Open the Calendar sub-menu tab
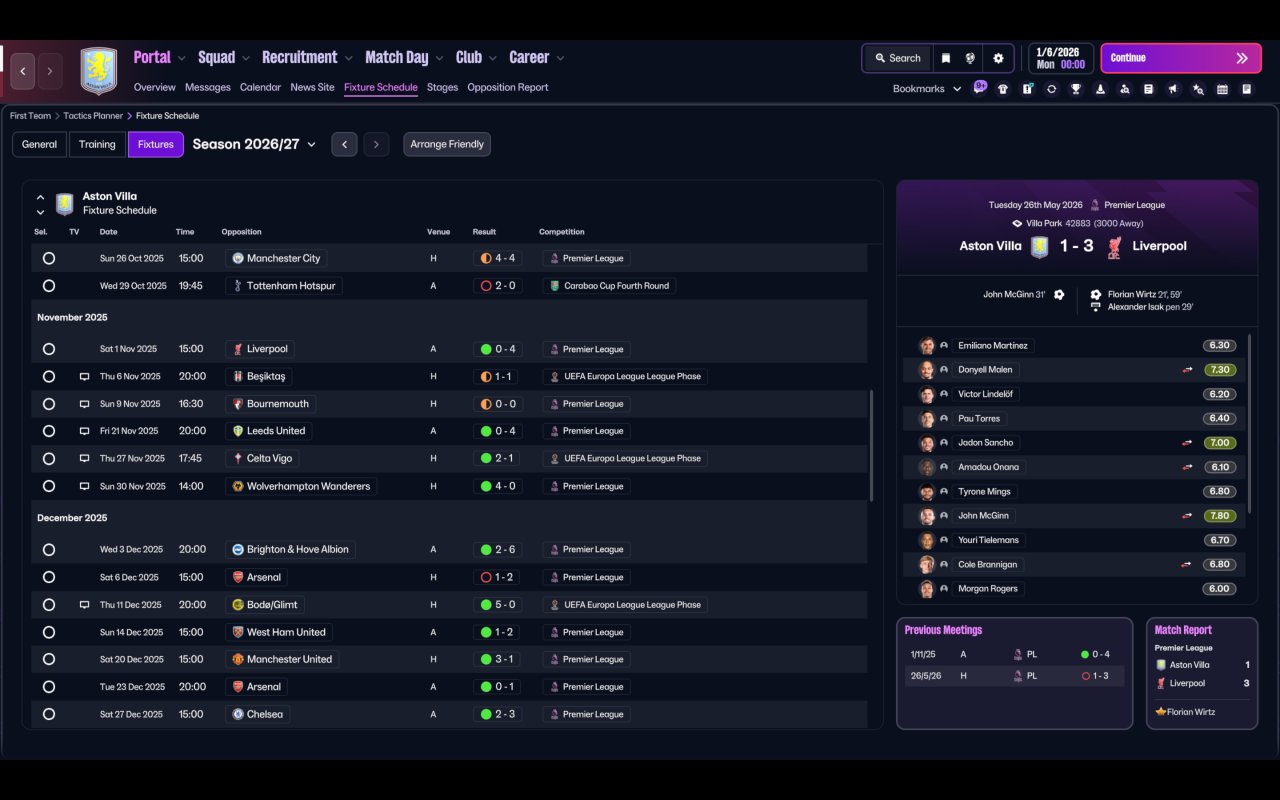The width and height of the screenshot is (1280, 800). pos(260,87)
